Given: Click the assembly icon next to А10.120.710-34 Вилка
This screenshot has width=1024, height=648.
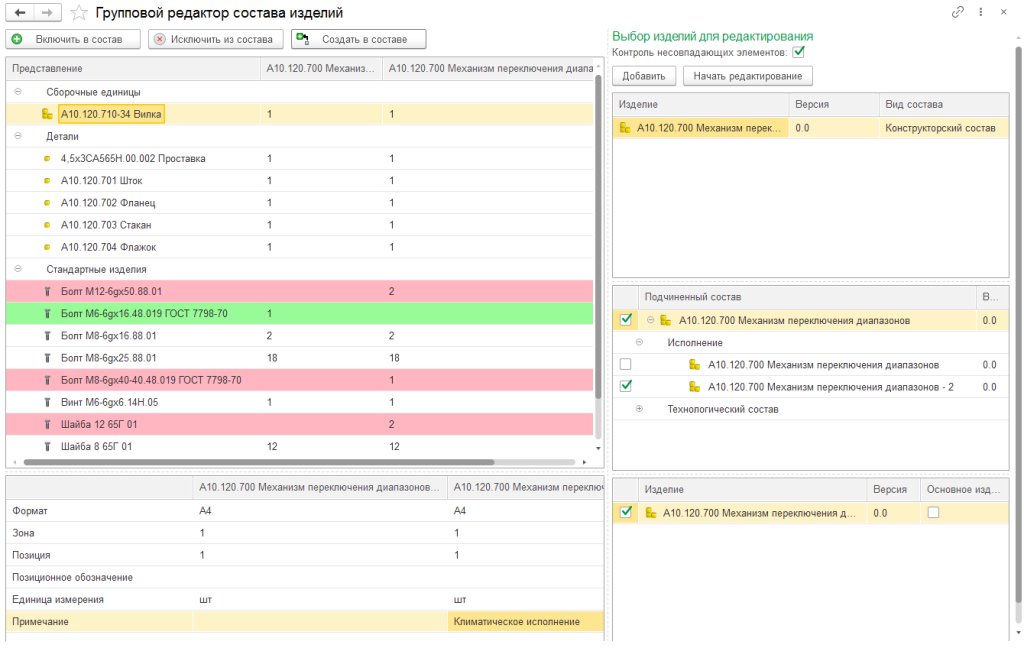Looking at the screenshot, I should [x=47, y=114].
